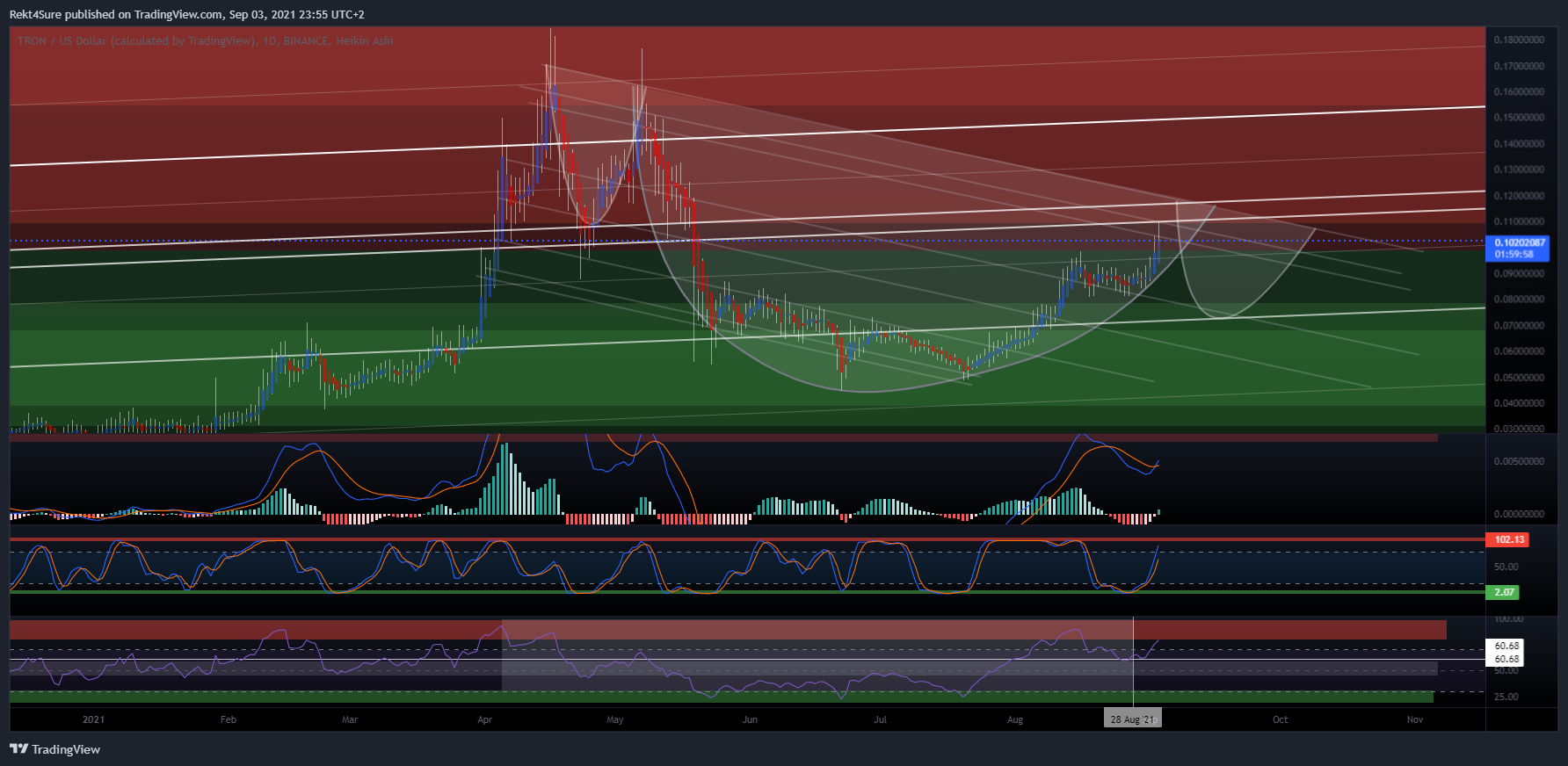
Task: Click the 0.18000000 price axis label
Action: point(1519,40)
